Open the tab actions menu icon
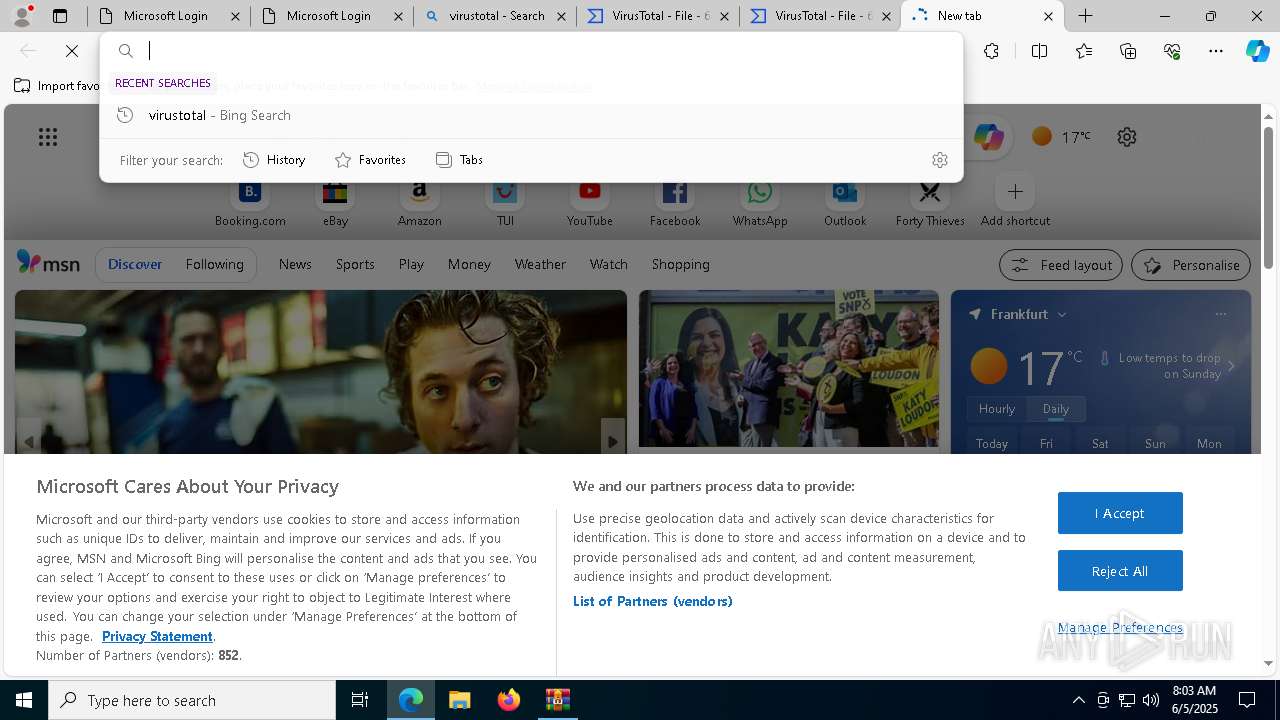The width and height of the screenshot is (1280, 720). point(60,16)
